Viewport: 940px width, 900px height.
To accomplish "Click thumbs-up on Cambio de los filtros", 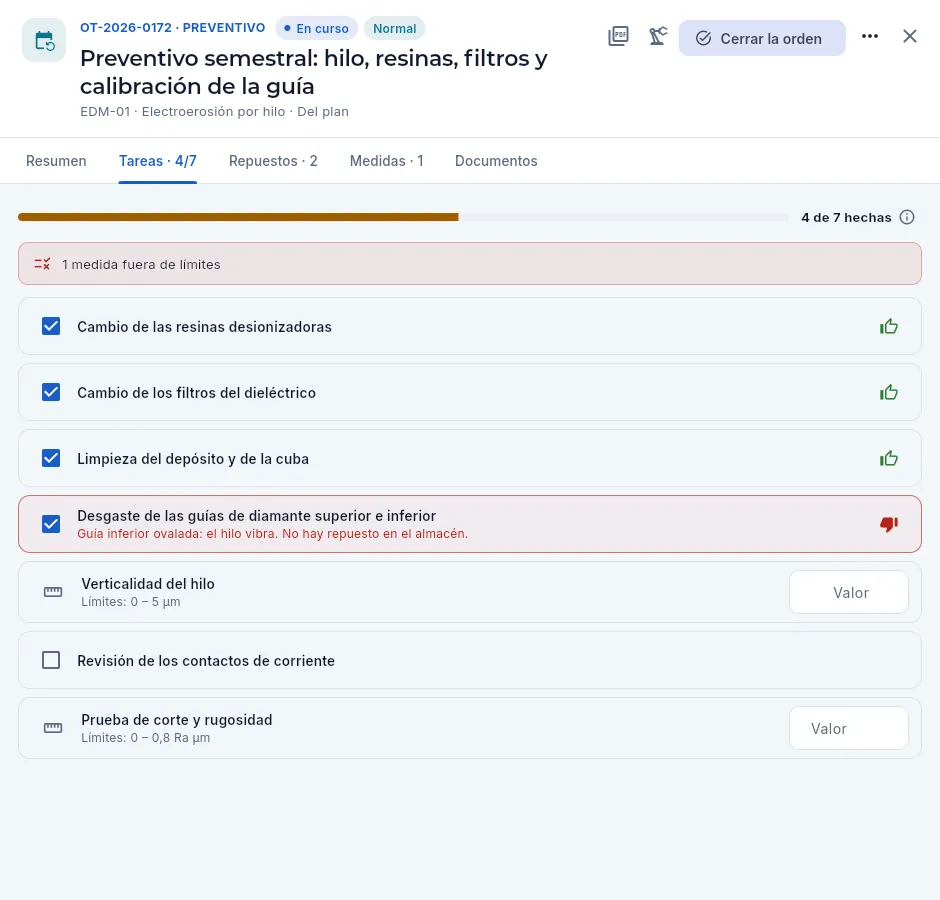I will click(888, 393).
